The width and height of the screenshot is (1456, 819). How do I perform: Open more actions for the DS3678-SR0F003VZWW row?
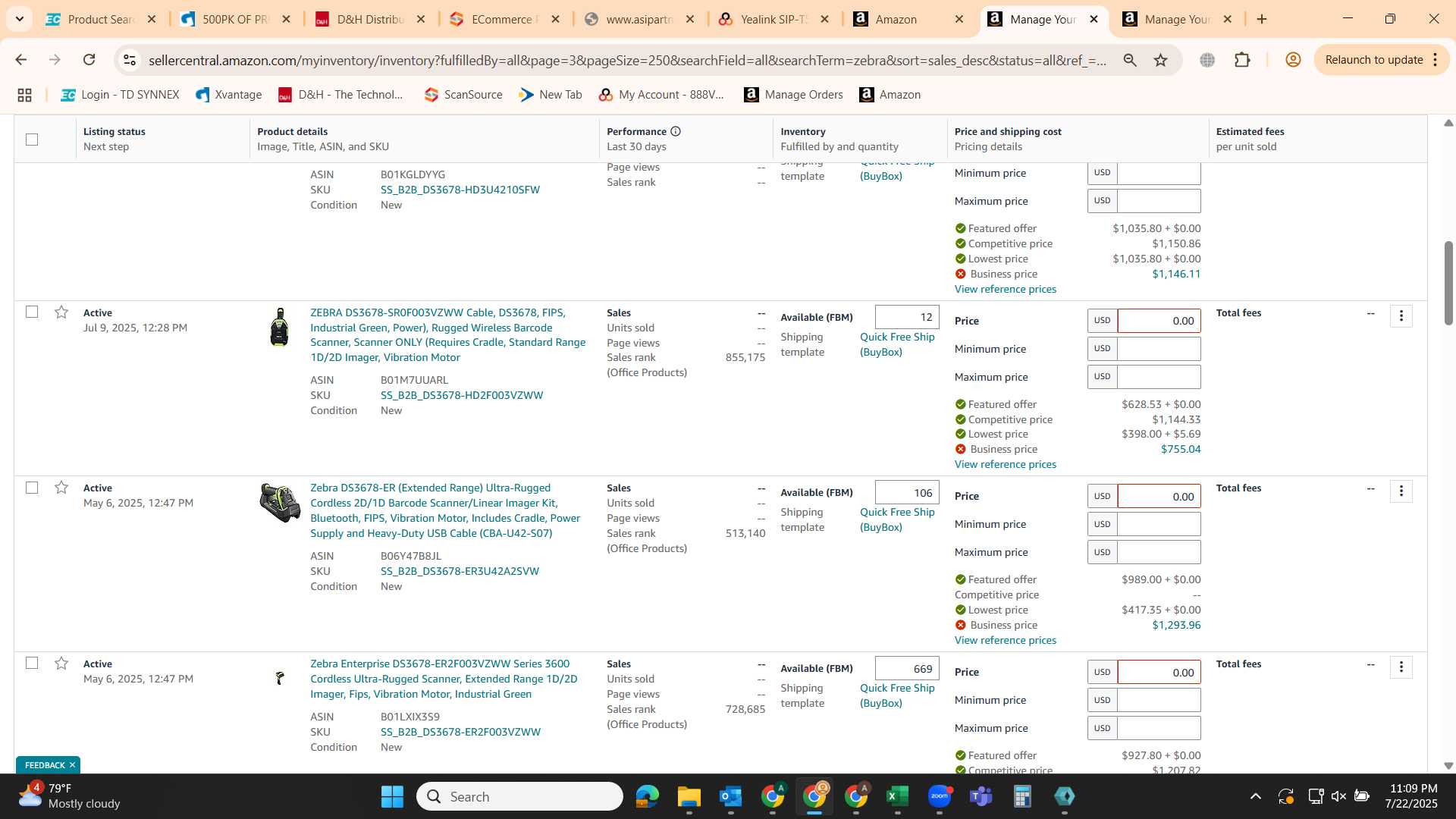[x=1401, y=315]
